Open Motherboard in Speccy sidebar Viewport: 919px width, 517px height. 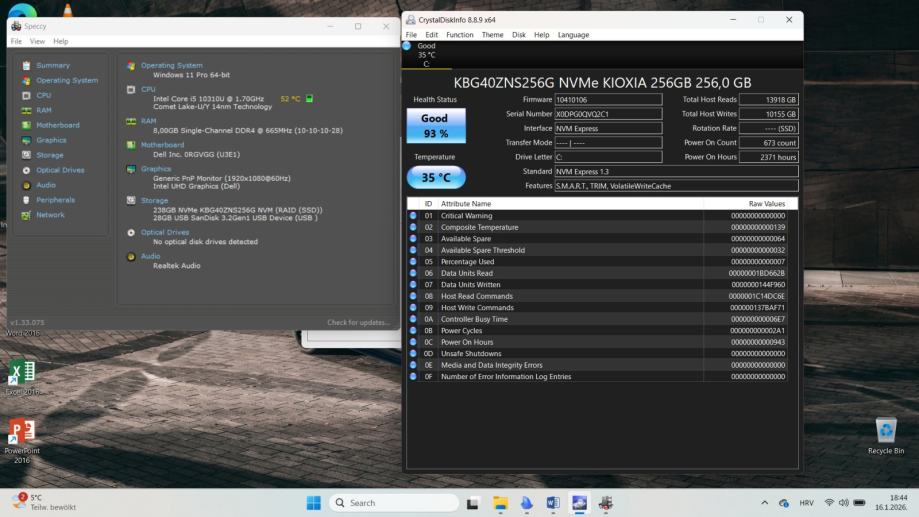point(57,125)
